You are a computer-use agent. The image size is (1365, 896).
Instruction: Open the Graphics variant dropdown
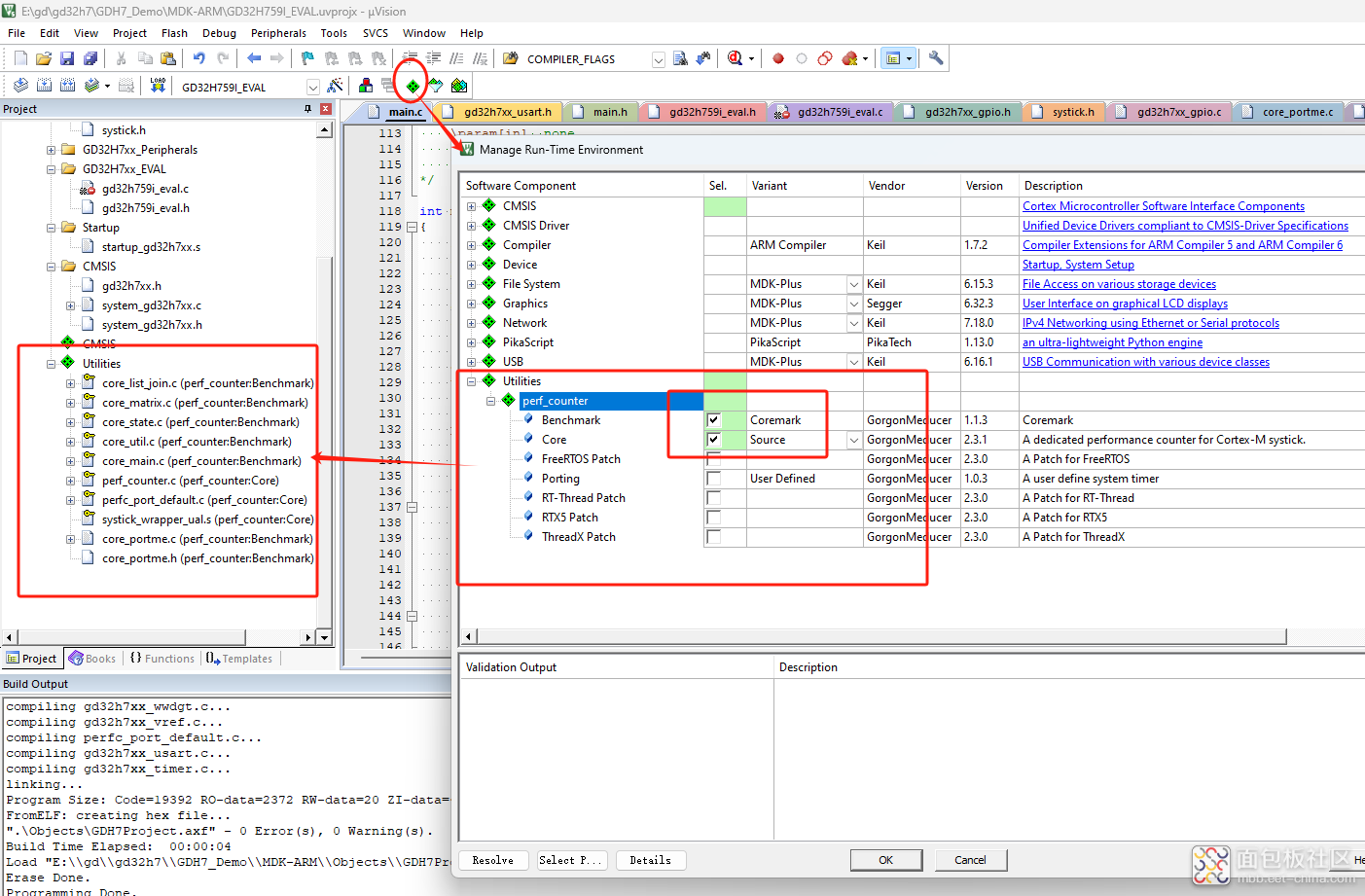point(854,304)
